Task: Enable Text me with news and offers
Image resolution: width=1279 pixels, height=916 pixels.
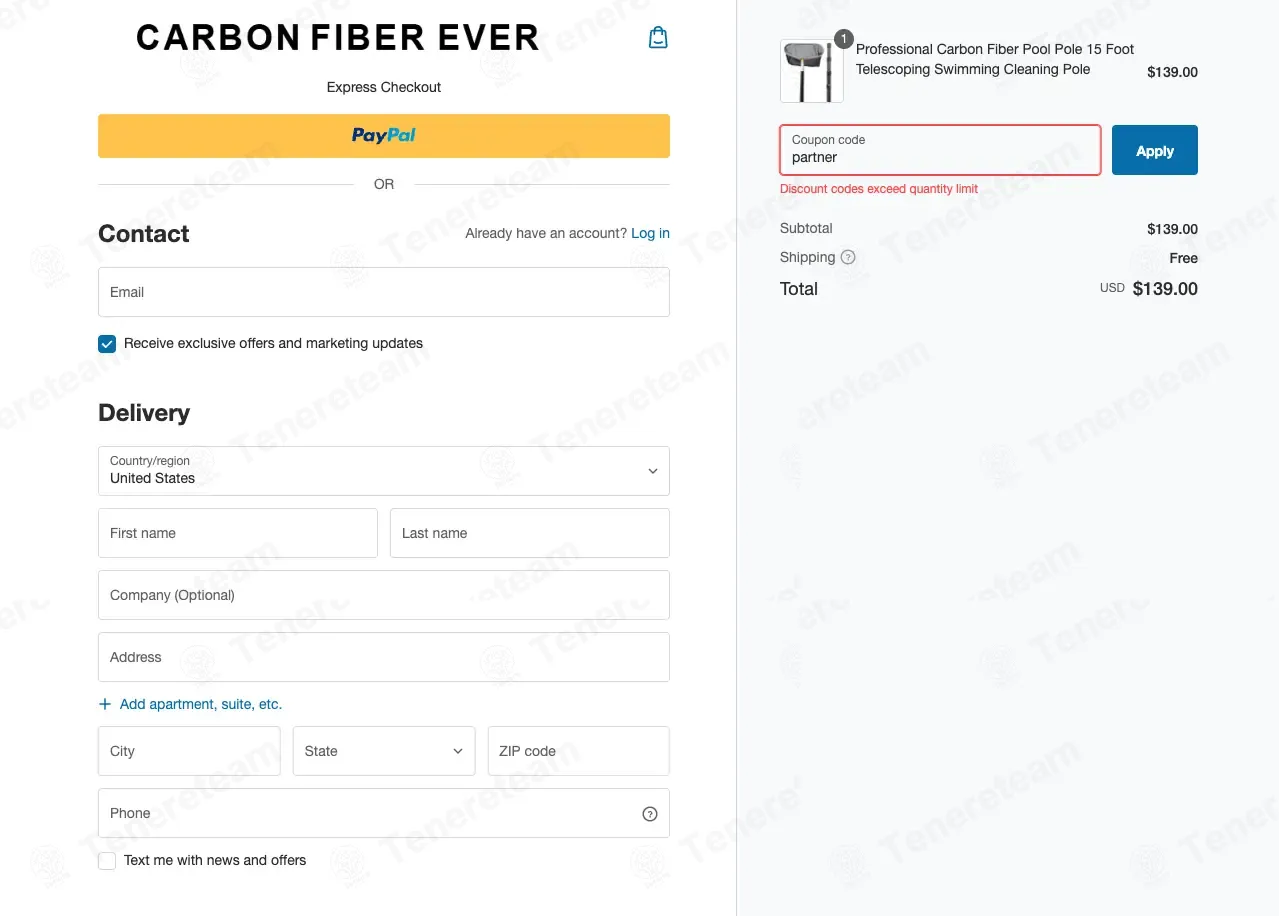Action: [x=107, y=860]
